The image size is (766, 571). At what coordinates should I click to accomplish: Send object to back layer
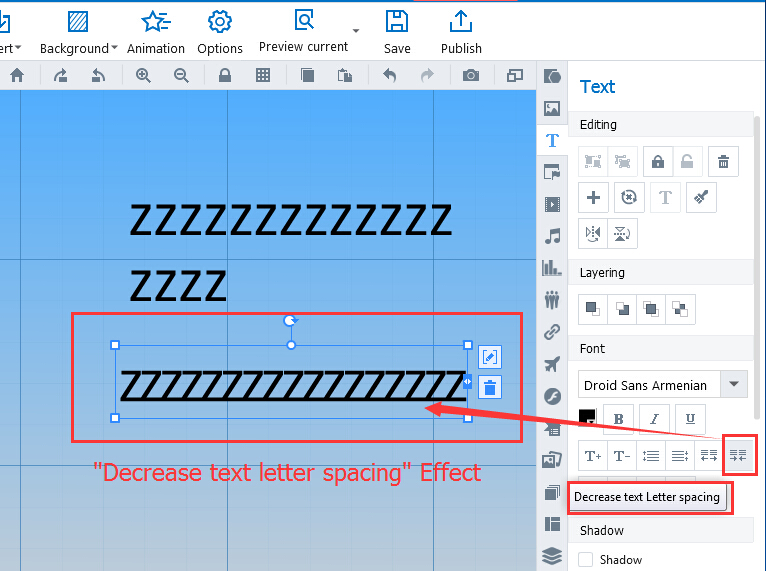[x=622, y=309]
